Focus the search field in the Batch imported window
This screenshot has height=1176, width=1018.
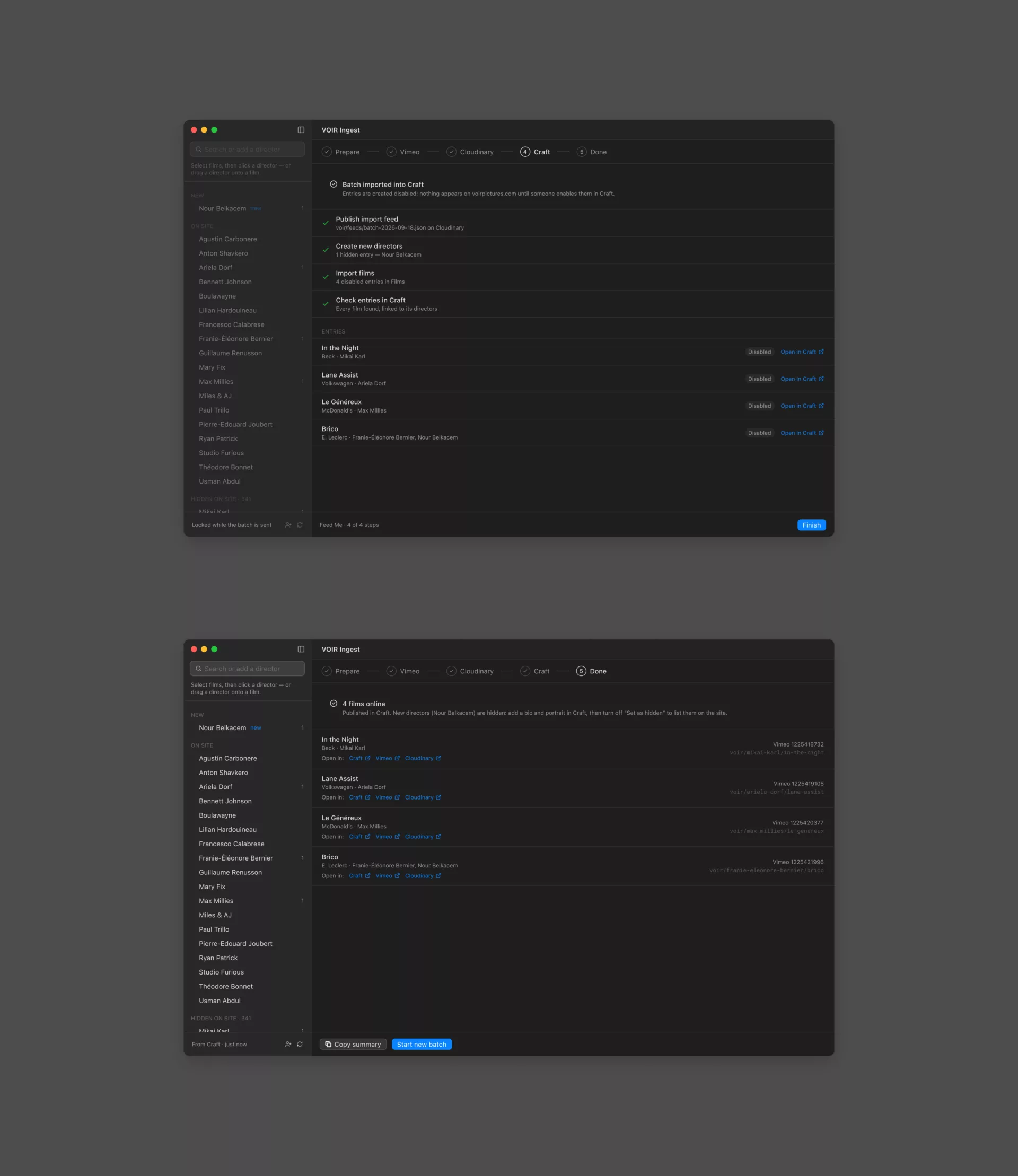(x=247, y=150)
